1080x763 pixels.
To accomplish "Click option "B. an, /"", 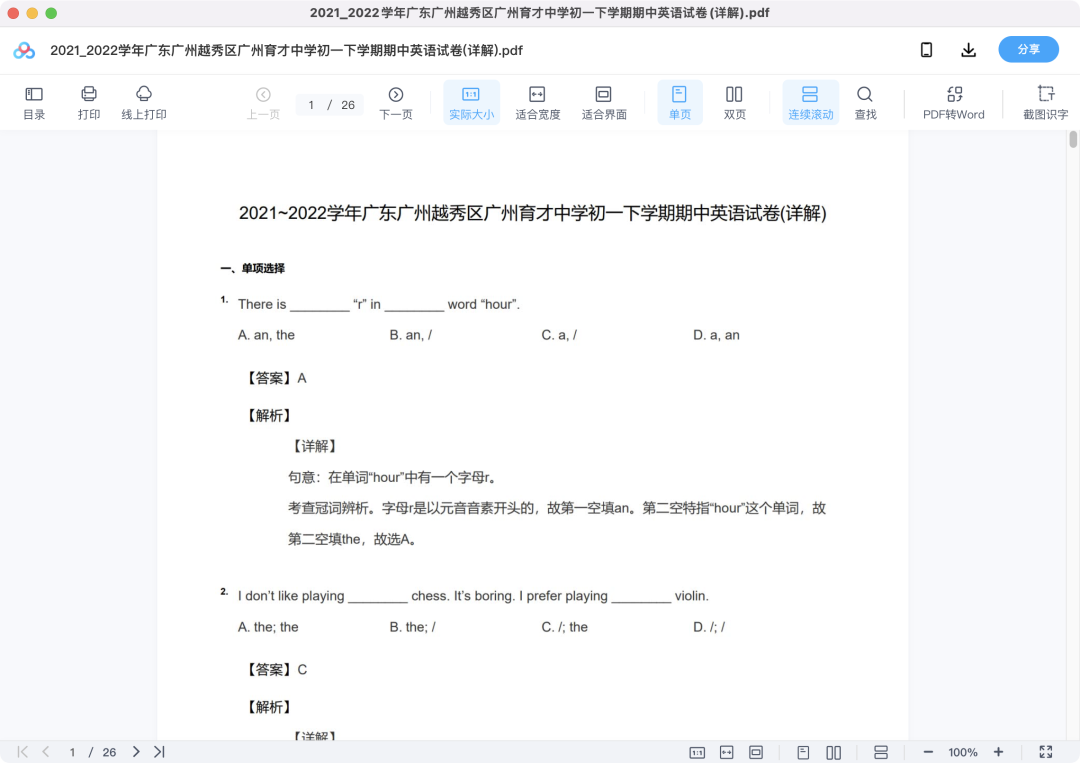I will [411, 335].
